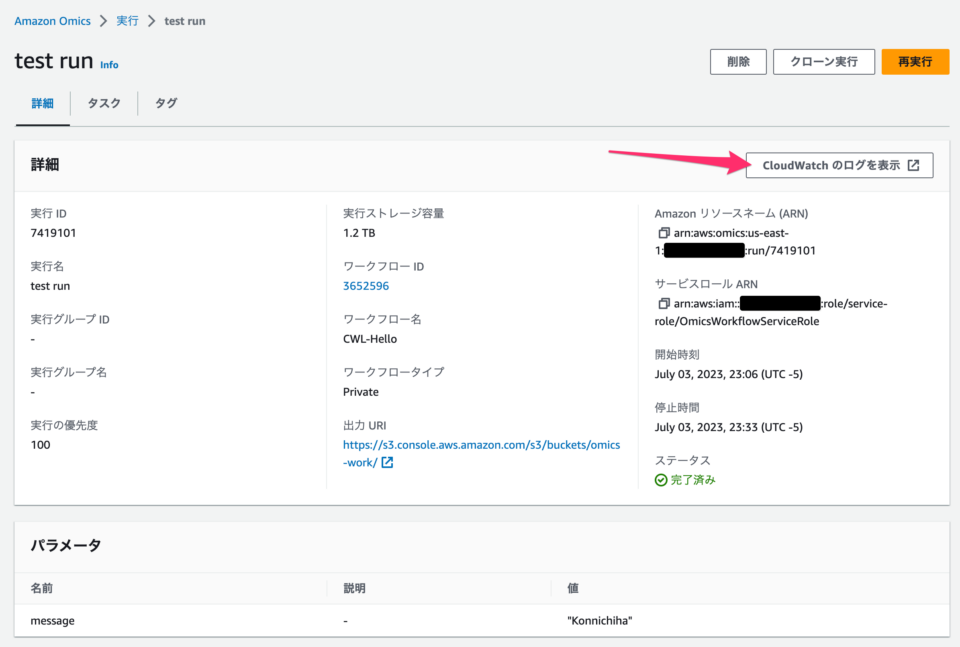This screenshot has width=960, height=647.
Task: Click the orange 再実行 button
Action: coord(915,62)
